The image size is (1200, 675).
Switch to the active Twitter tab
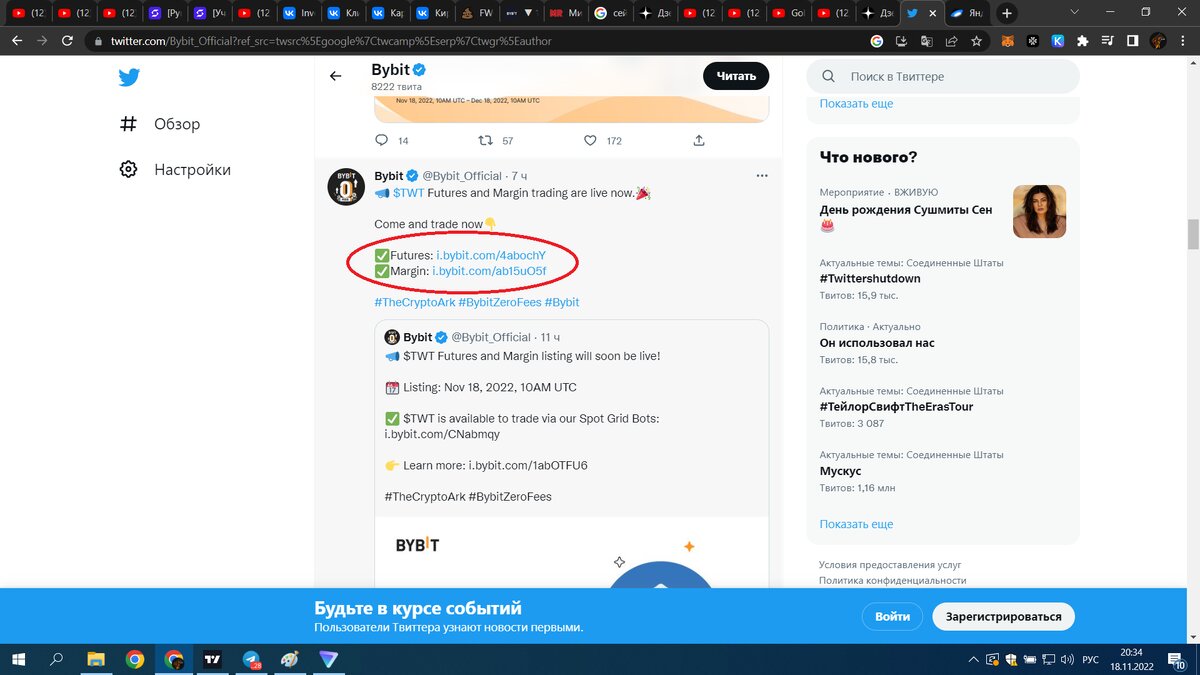(920, 14)
